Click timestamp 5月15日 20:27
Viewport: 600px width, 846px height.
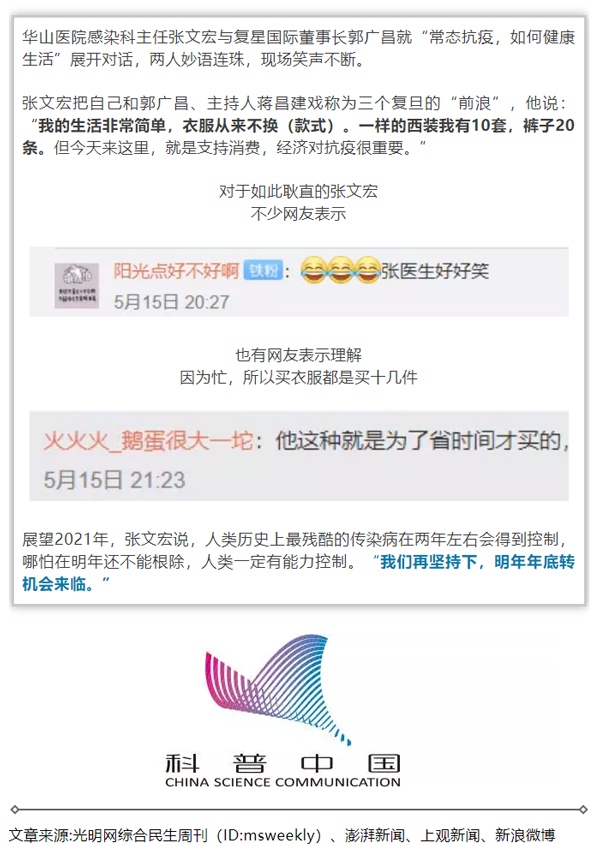tap(172, 302)
